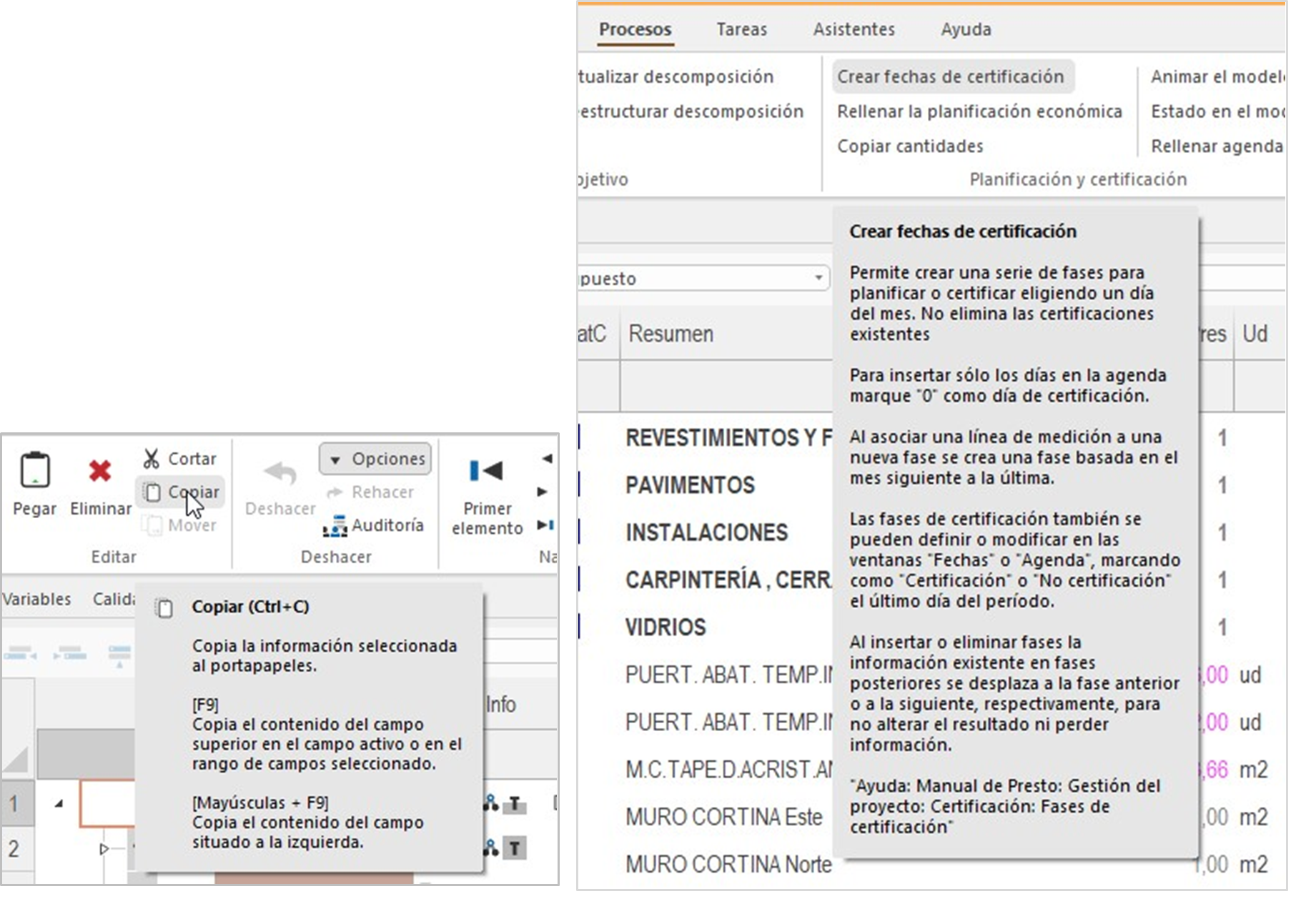Open the Opciones dropdown
The width and height of the screenshot is (1316, 914).
[x=375, y=459]
